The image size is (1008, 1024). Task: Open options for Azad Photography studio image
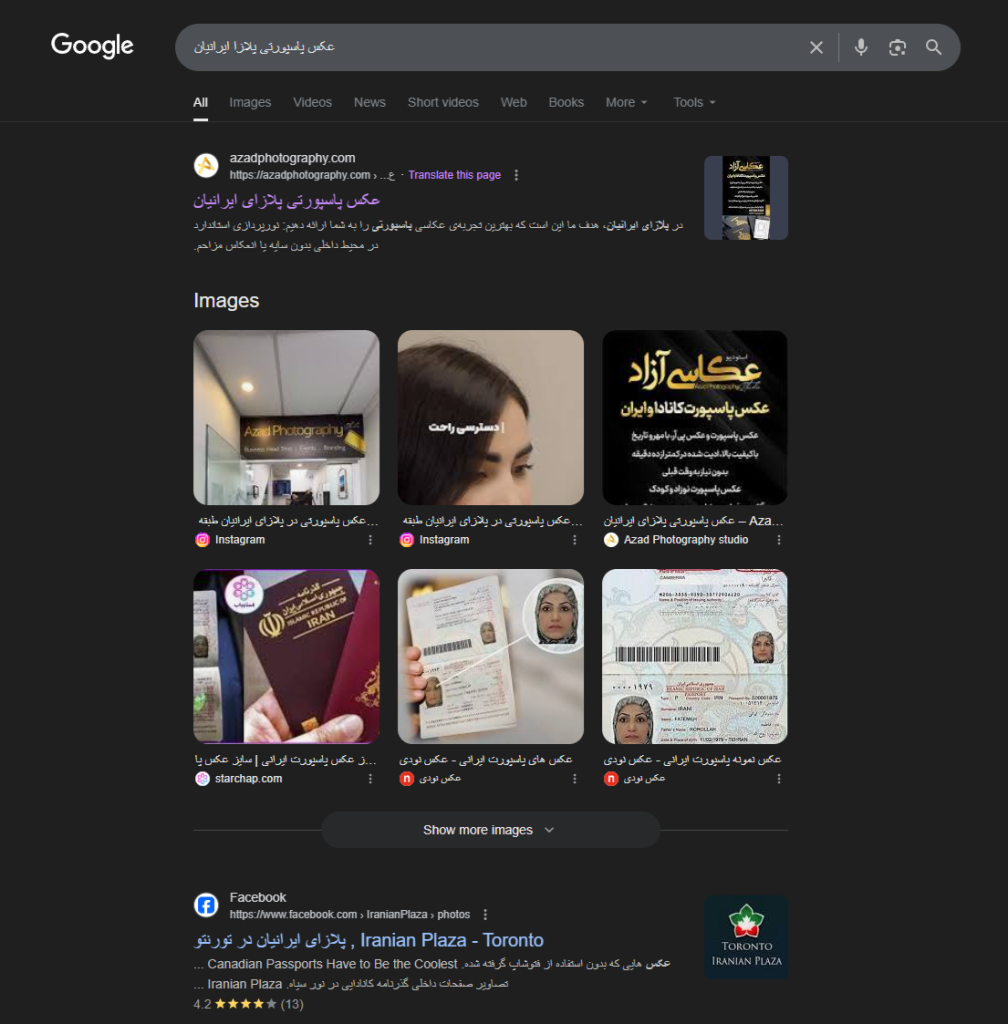coord(778,539)
